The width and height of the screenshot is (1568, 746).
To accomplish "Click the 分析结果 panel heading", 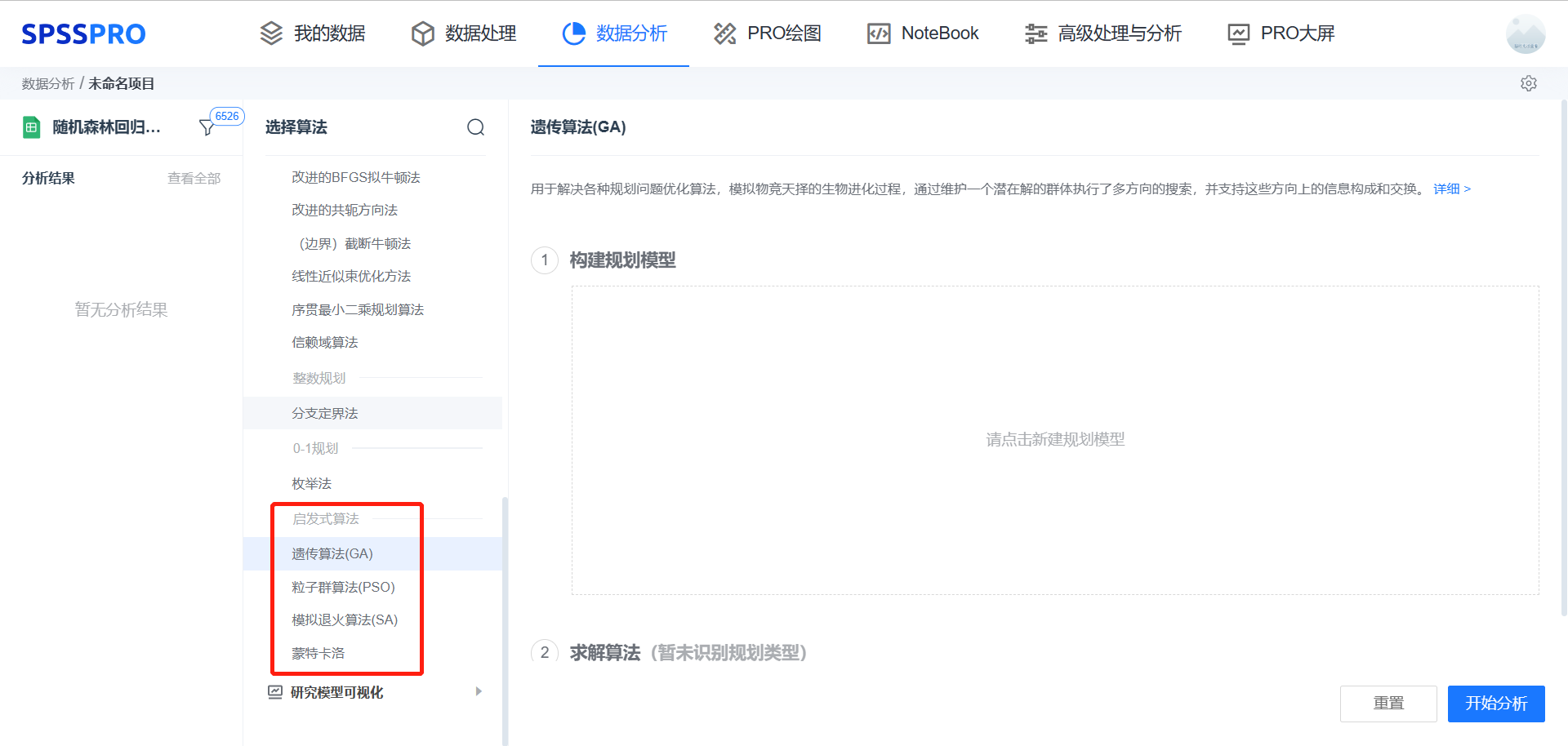I will (x=48, y=178).
